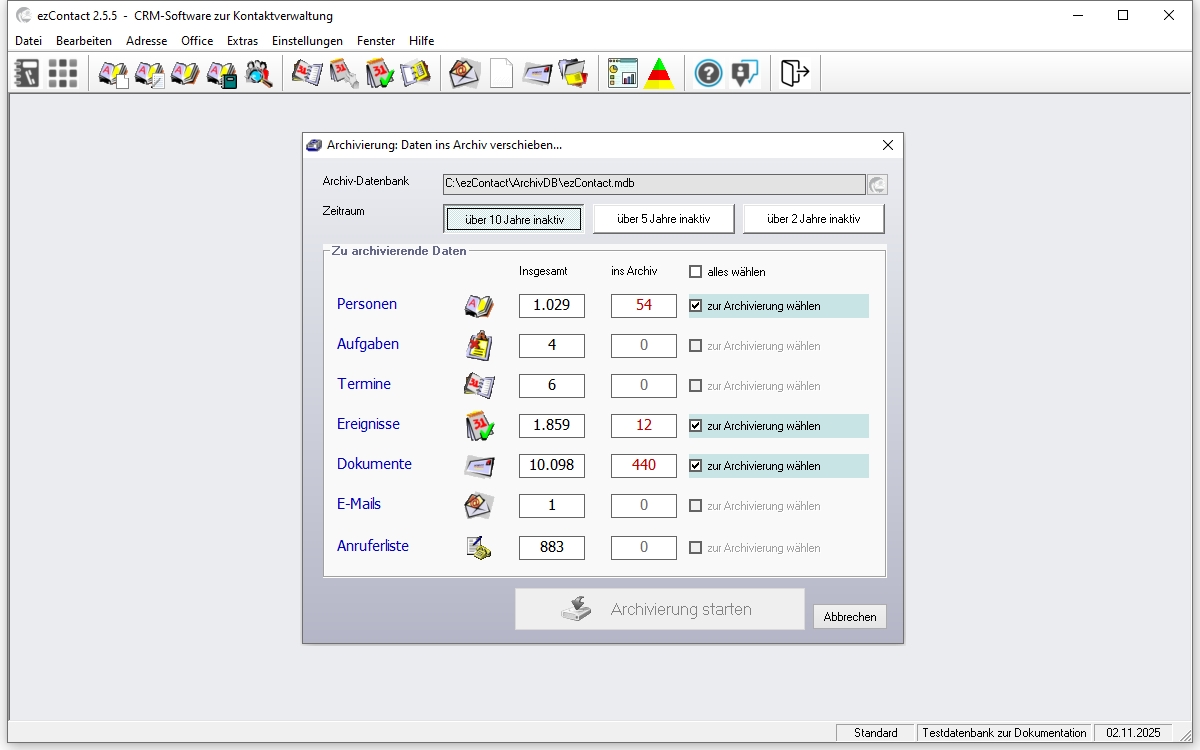Click the edit contact book icon with notepad
1200x750 pixels.
[149, 74]
